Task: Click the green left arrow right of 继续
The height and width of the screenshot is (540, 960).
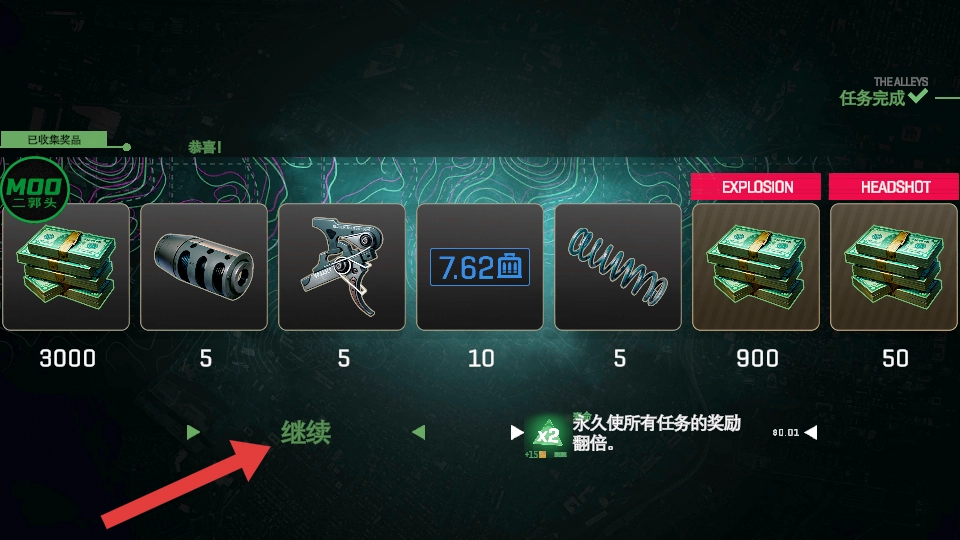Action: 419,432
